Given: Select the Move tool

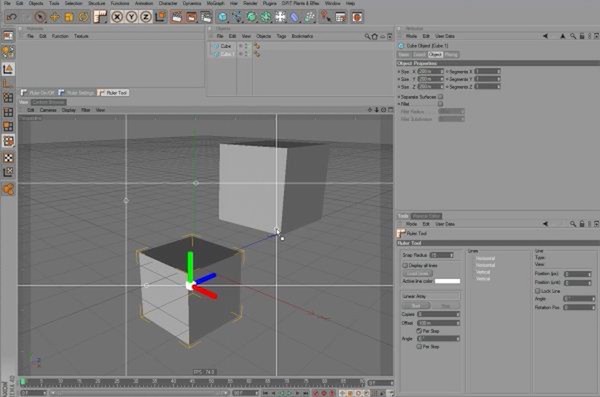Looking at the screenshot, I should point(55,17).
